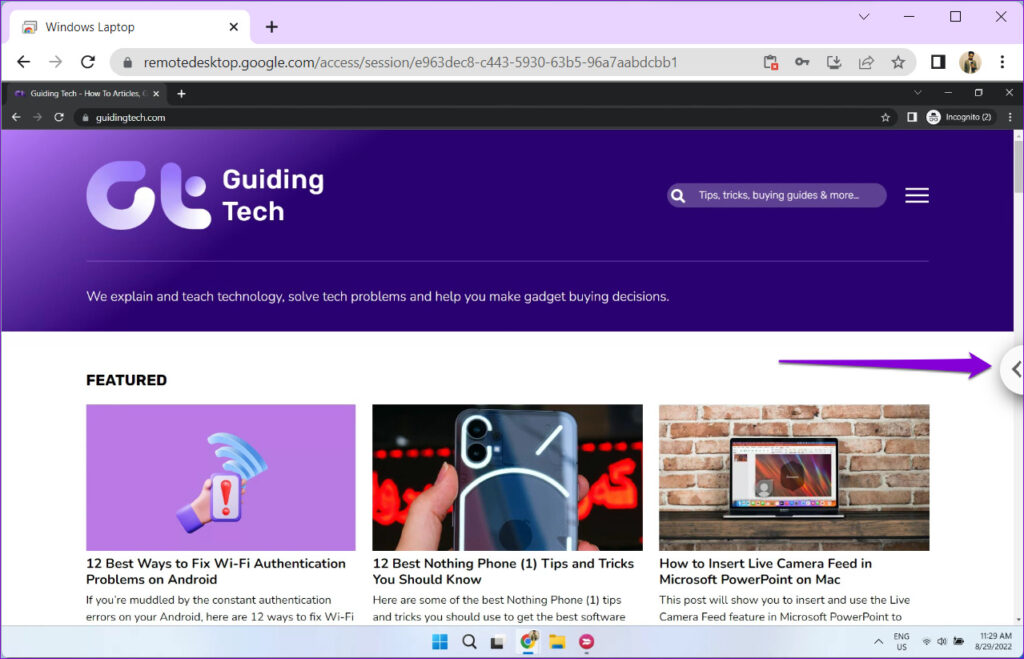Click the Chrome profile avatar in the toolbar
Viewport: 1024px width, 659px height.
point(969,62)
